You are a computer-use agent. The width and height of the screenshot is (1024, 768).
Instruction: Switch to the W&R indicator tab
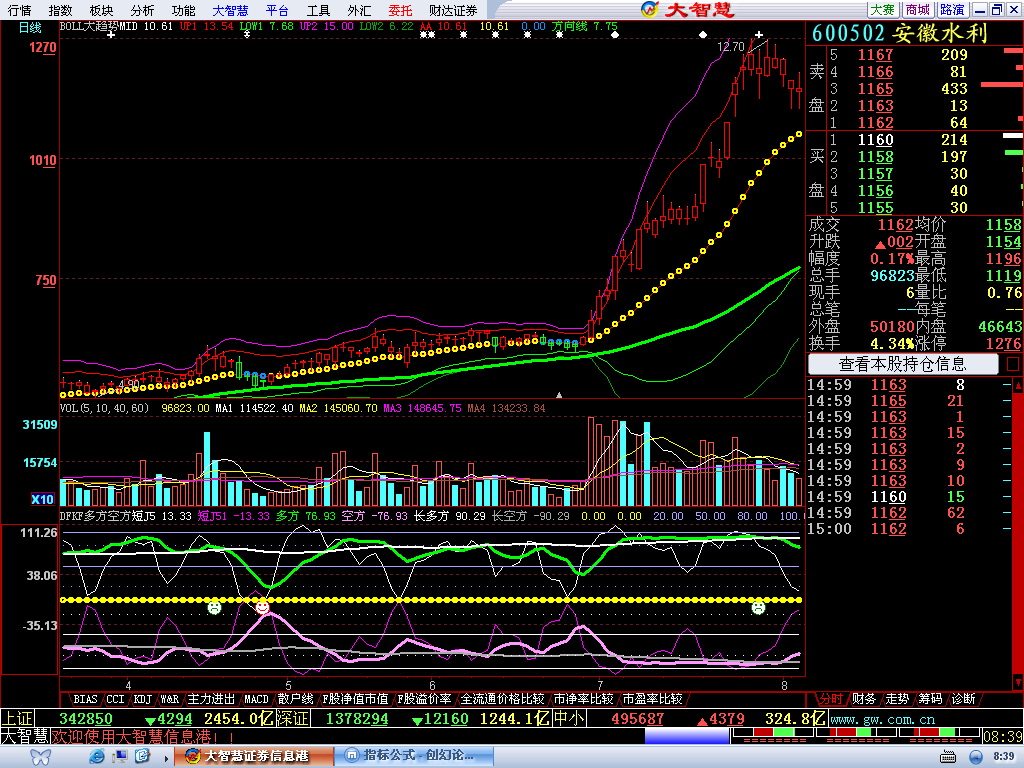click(170, 699)
